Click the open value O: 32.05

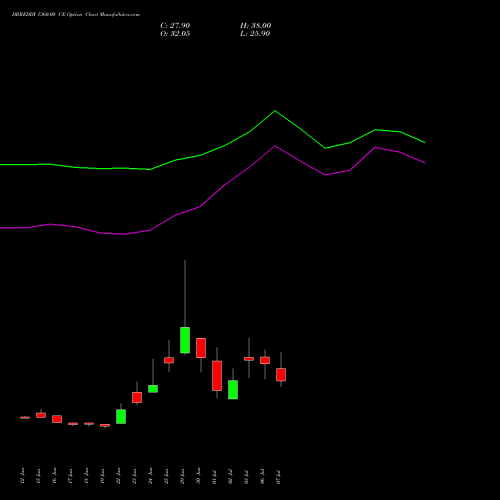tap(175, 34)
